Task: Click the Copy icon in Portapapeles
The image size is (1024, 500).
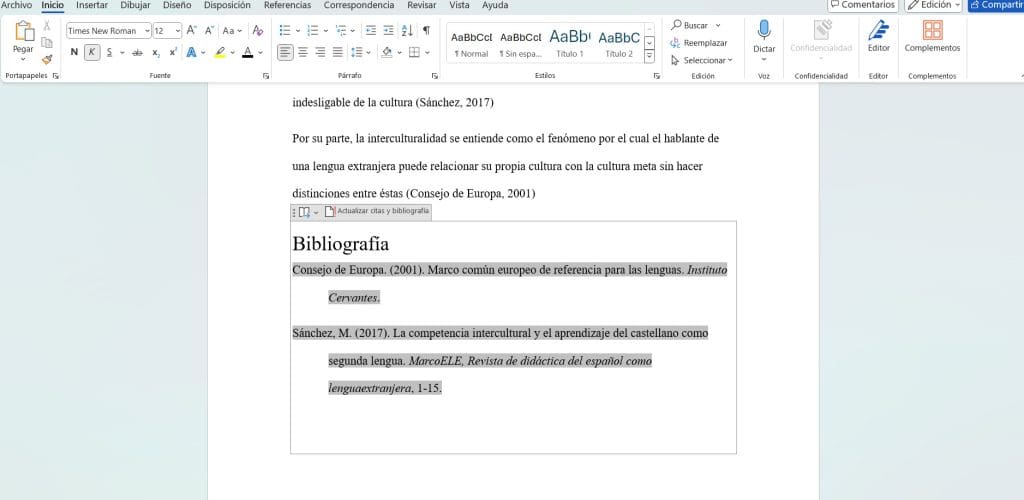Action: tap(47, 42)
